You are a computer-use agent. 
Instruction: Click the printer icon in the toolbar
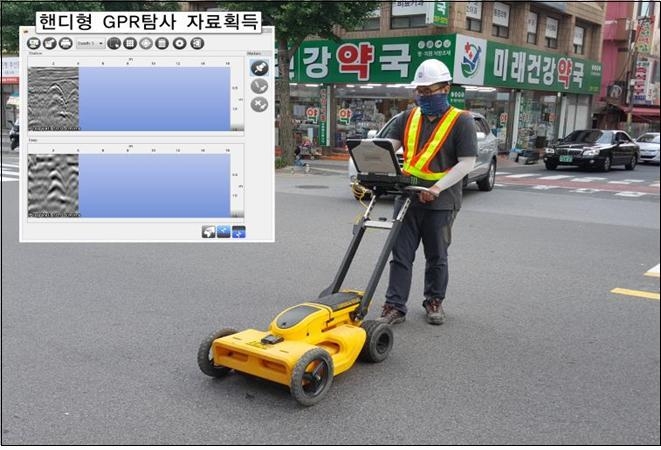point(65,43)
